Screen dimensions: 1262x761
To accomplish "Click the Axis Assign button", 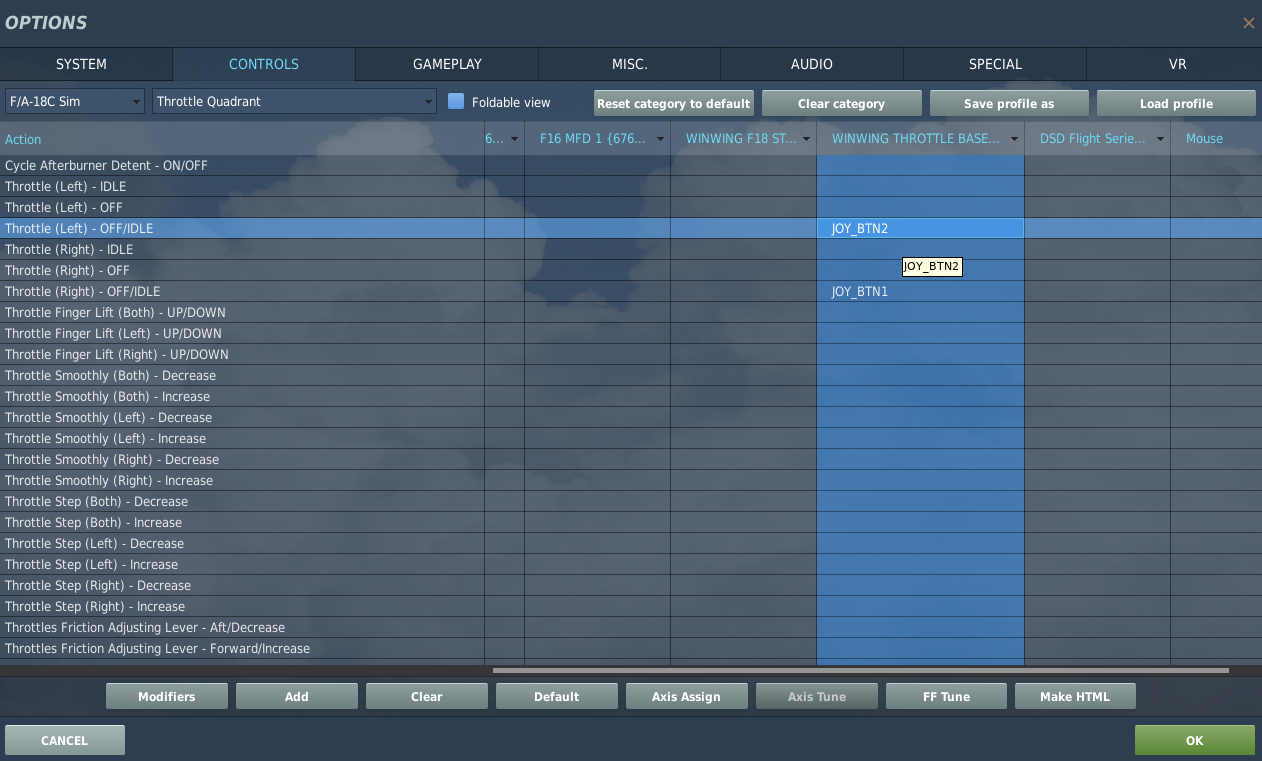I will 686,696.
